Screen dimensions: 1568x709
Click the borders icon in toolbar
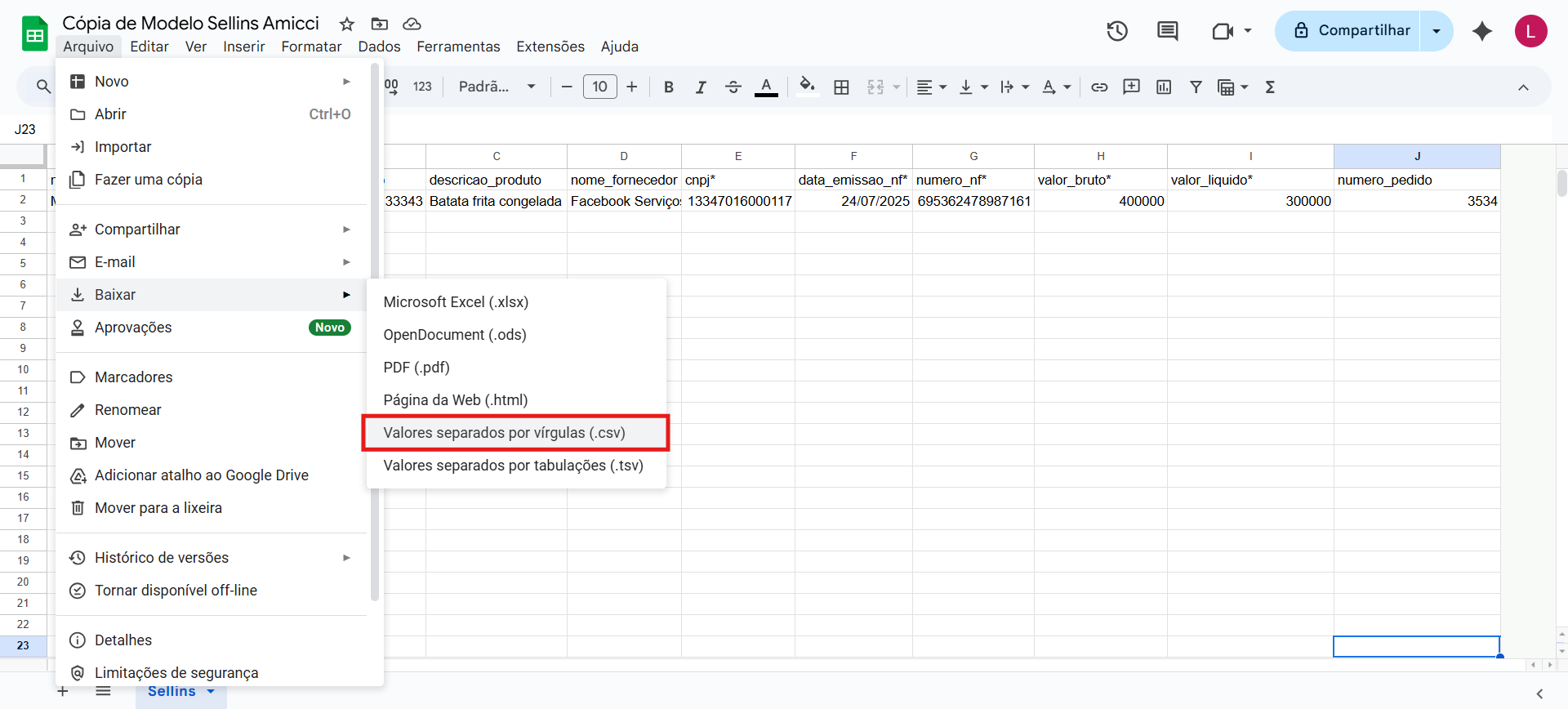(x=841, y=87)
